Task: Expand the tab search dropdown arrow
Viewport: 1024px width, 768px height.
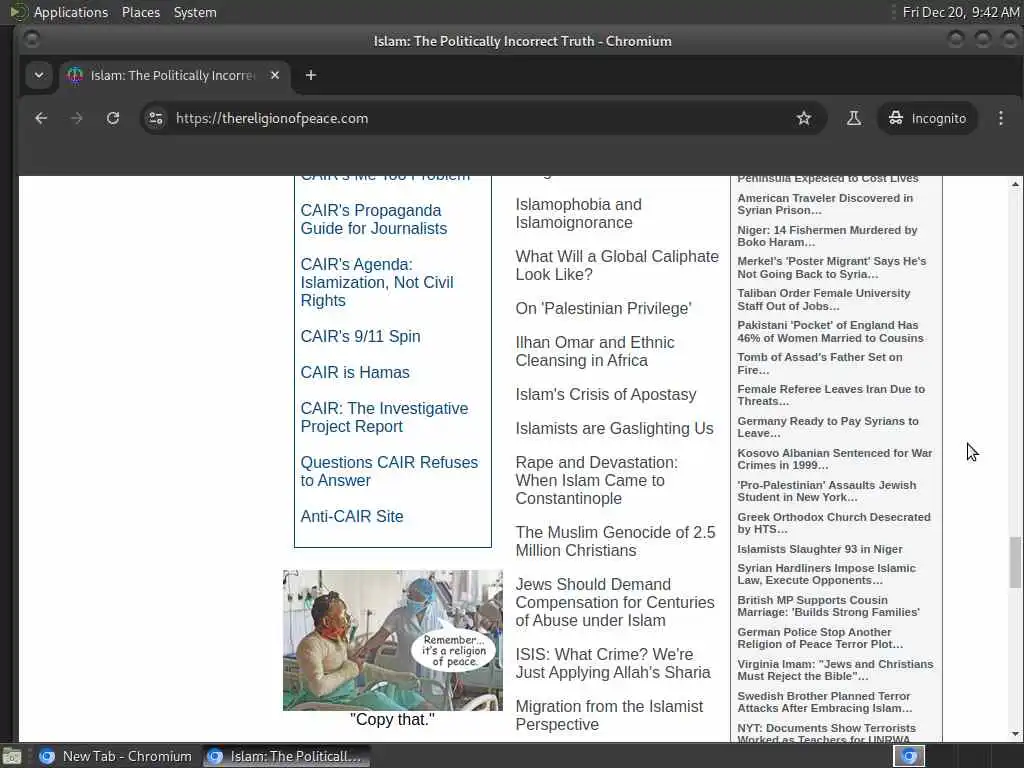Action: (x=39, y=75)
